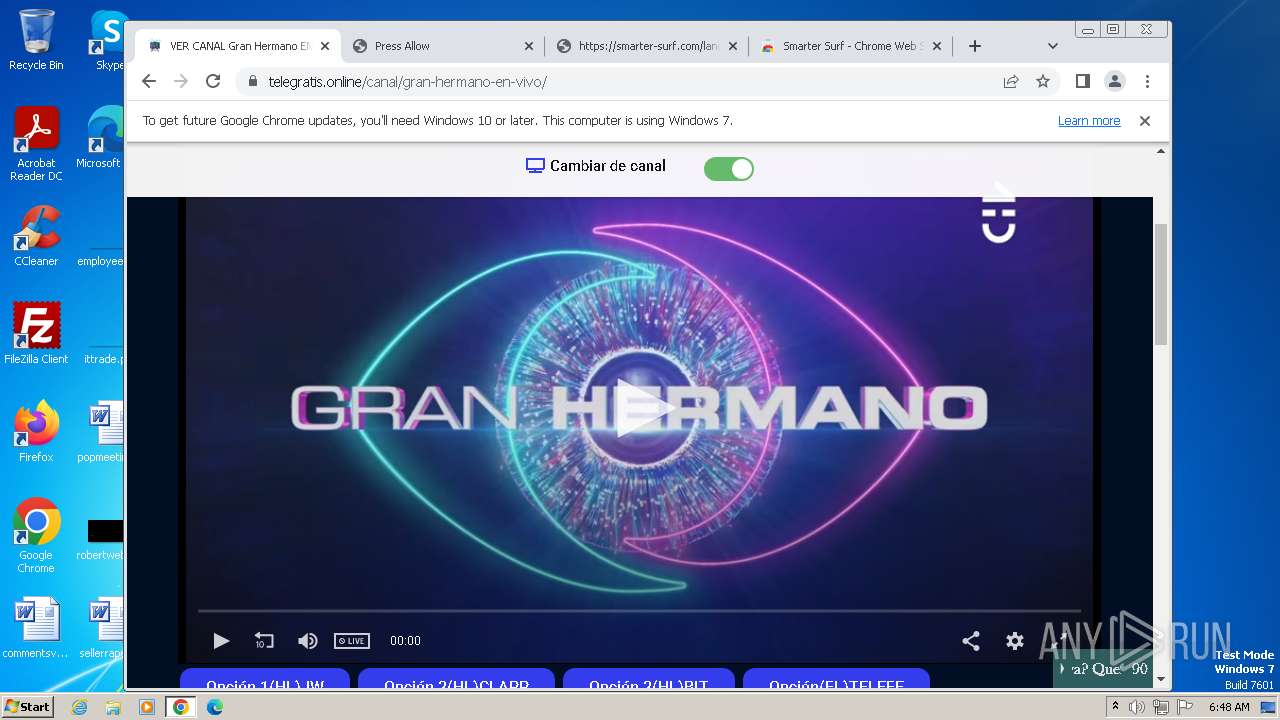Switch to VER CANAL Gran Hermano tab
This screenshot has height=720, width=1280.
point(238,46)
